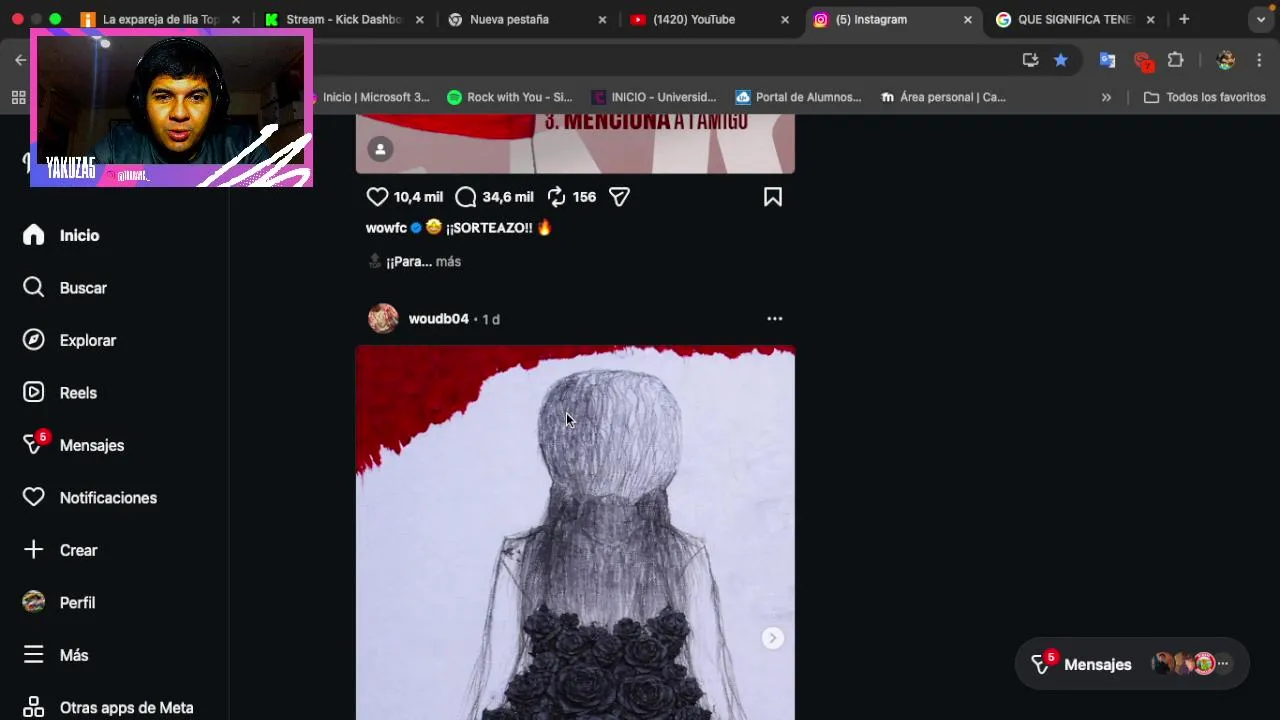Viewport: 1280px width, 720px height.
Task: Open 'Portal de Alumnos' bookmark
Action: (799, 97)
